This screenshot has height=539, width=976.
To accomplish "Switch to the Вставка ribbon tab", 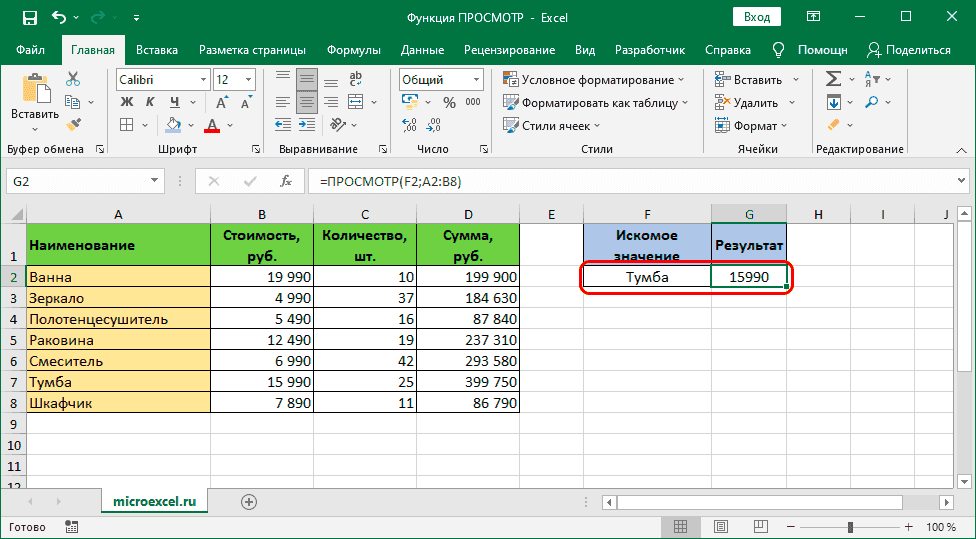I will click(157, 50).
